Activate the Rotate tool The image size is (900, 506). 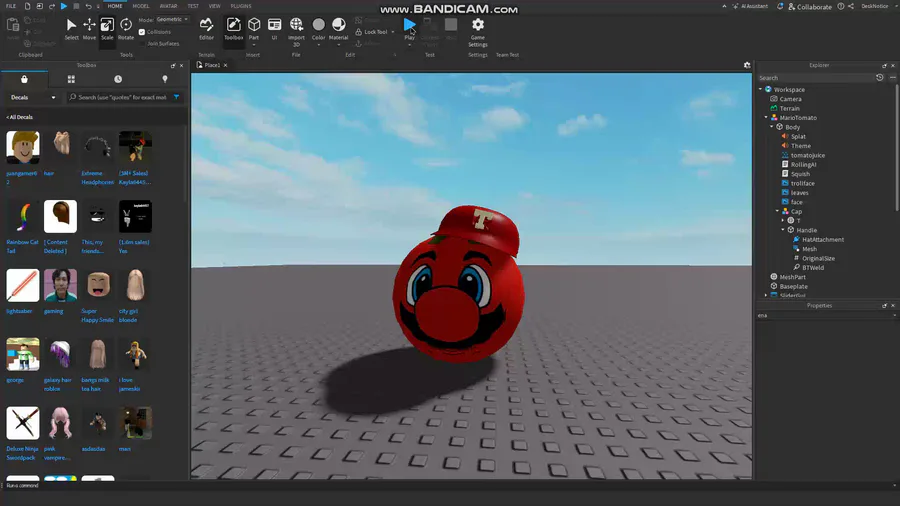click(126, 29)
